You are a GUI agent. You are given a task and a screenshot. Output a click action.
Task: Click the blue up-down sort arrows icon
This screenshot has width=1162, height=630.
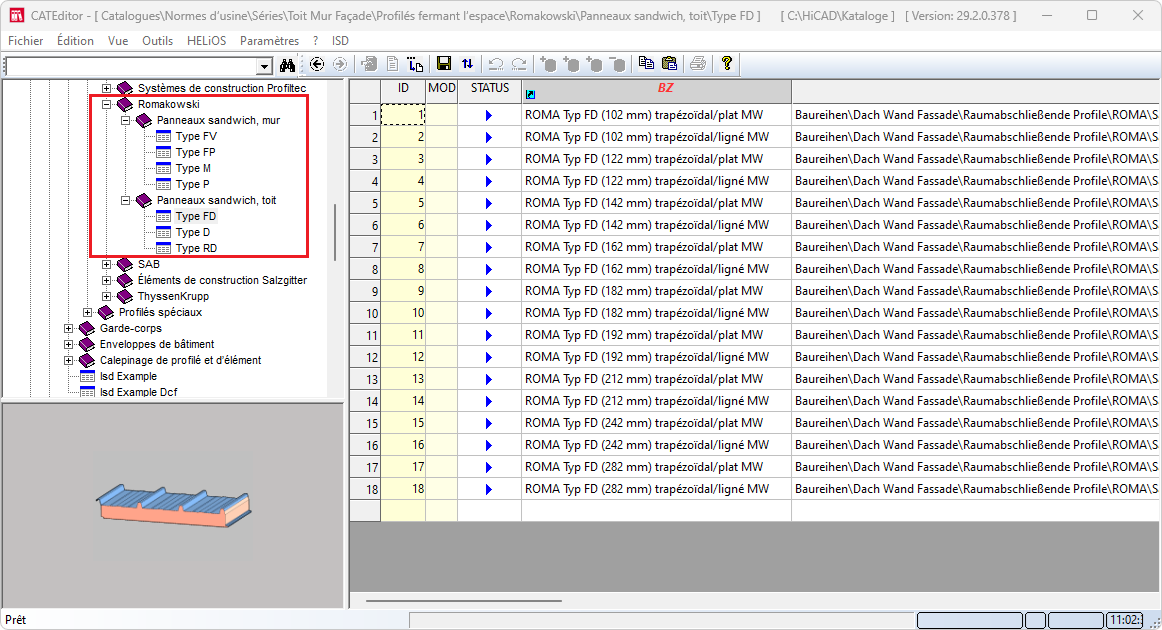(x=467, y=64)
